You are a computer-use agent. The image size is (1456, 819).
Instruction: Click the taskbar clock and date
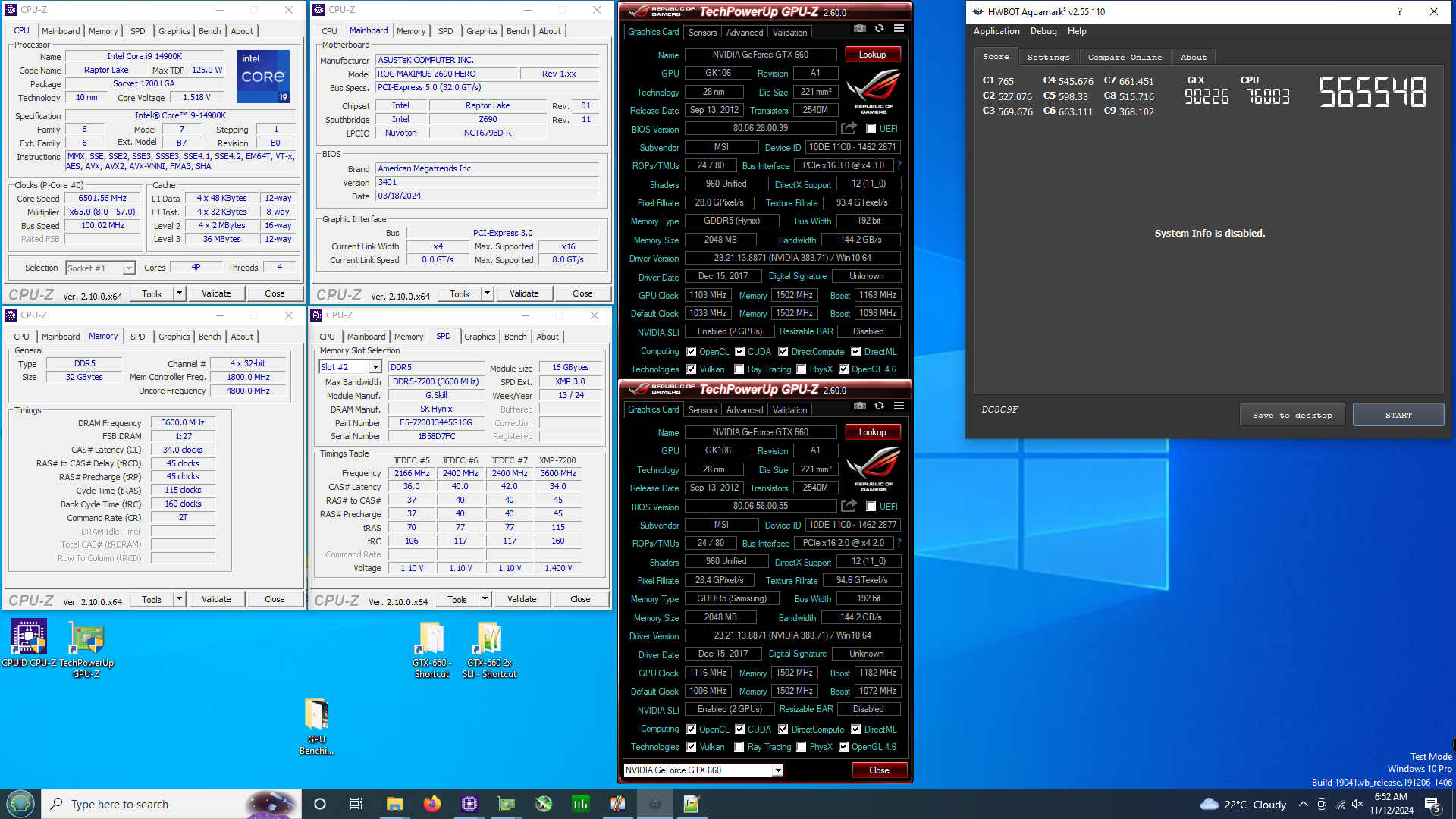(x=1391, y=804)
